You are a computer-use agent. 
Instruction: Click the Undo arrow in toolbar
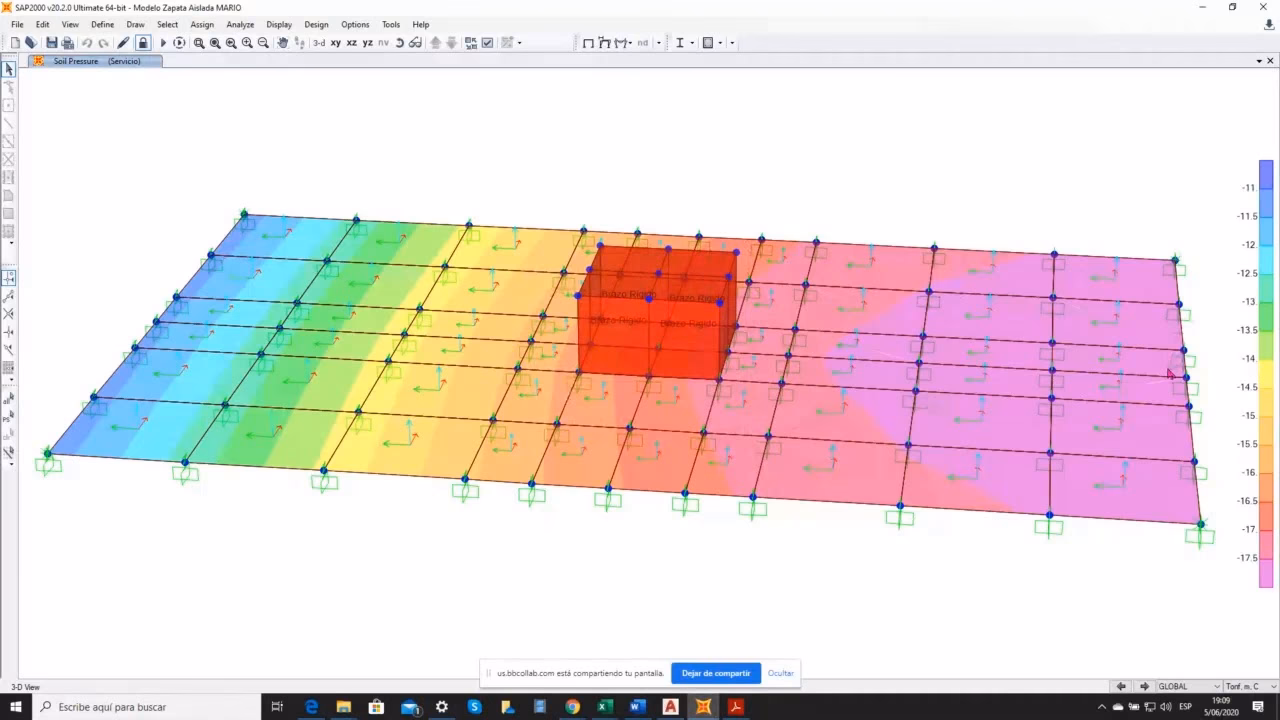click(x=87, y=43)
